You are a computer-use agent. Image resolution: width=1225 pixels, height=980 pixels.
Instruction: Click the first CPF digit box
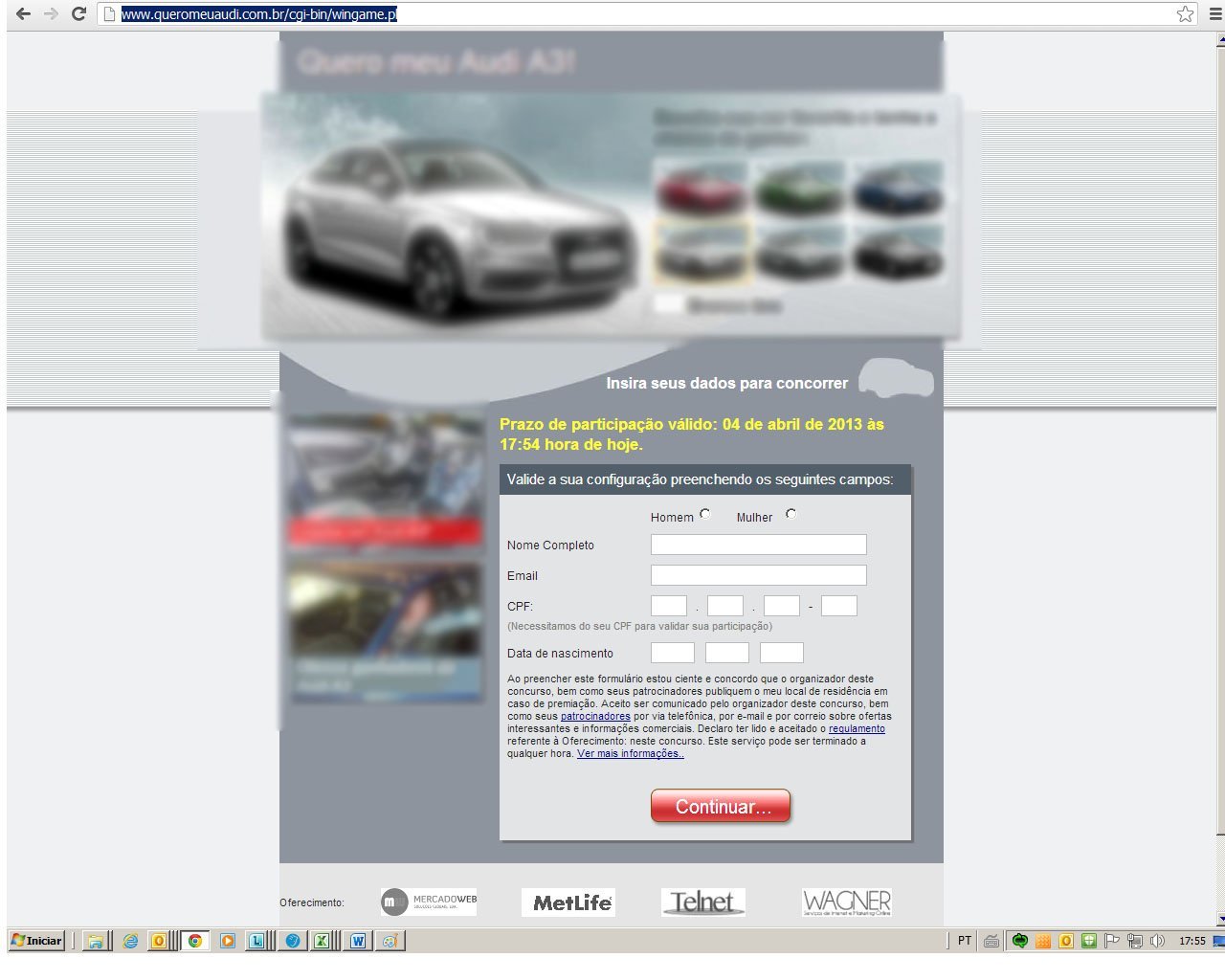tap(668, 606)
